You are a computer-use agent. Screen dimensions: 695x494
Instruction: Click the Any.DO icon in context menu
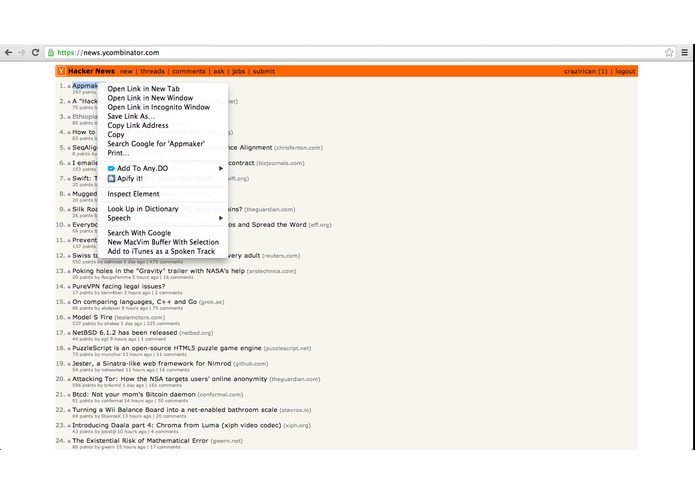pyautogui.click(x=111, y=168)
